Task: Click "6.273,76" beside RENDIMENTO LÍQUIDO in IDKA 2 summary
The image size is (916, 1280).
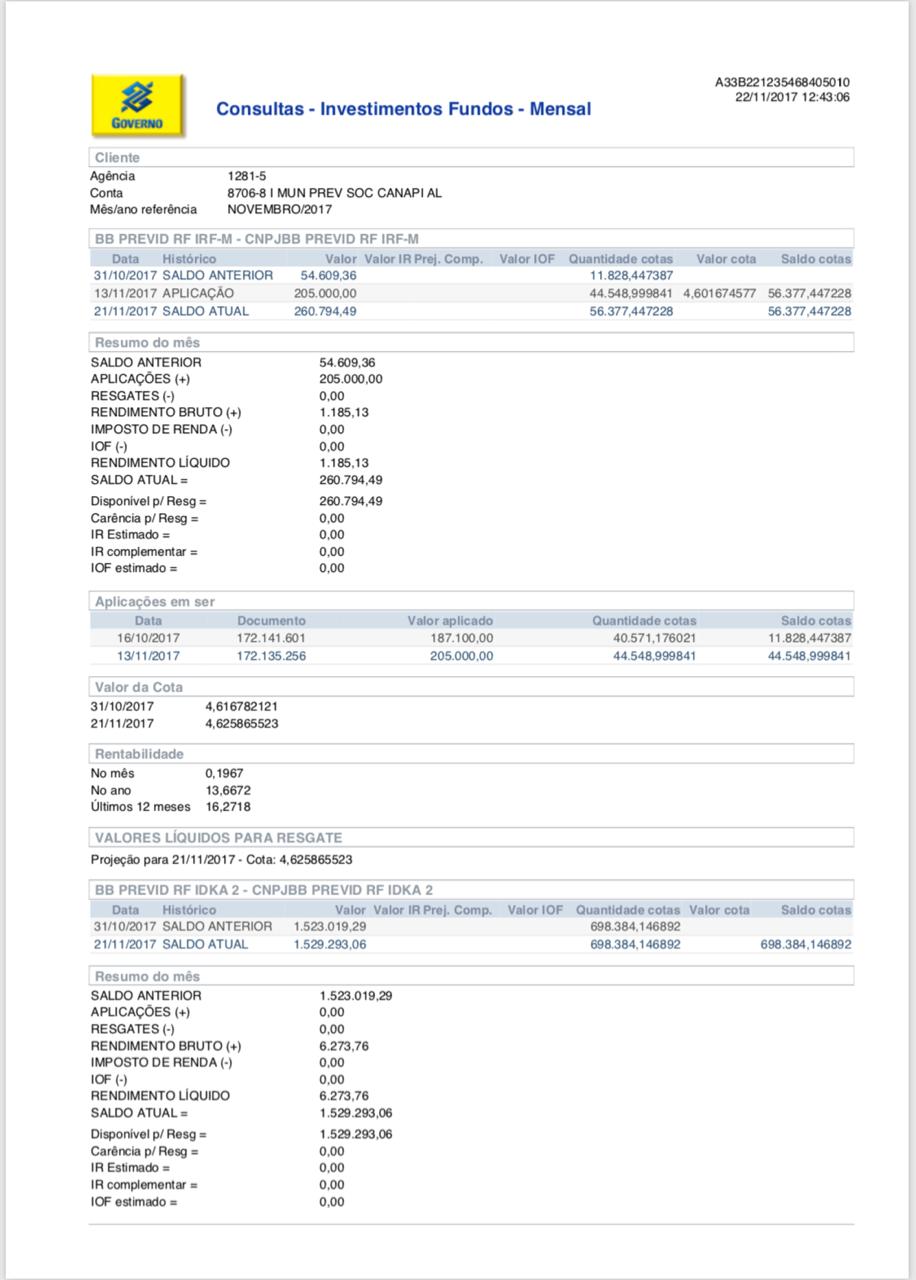Action: click(x=344, y=1095)
